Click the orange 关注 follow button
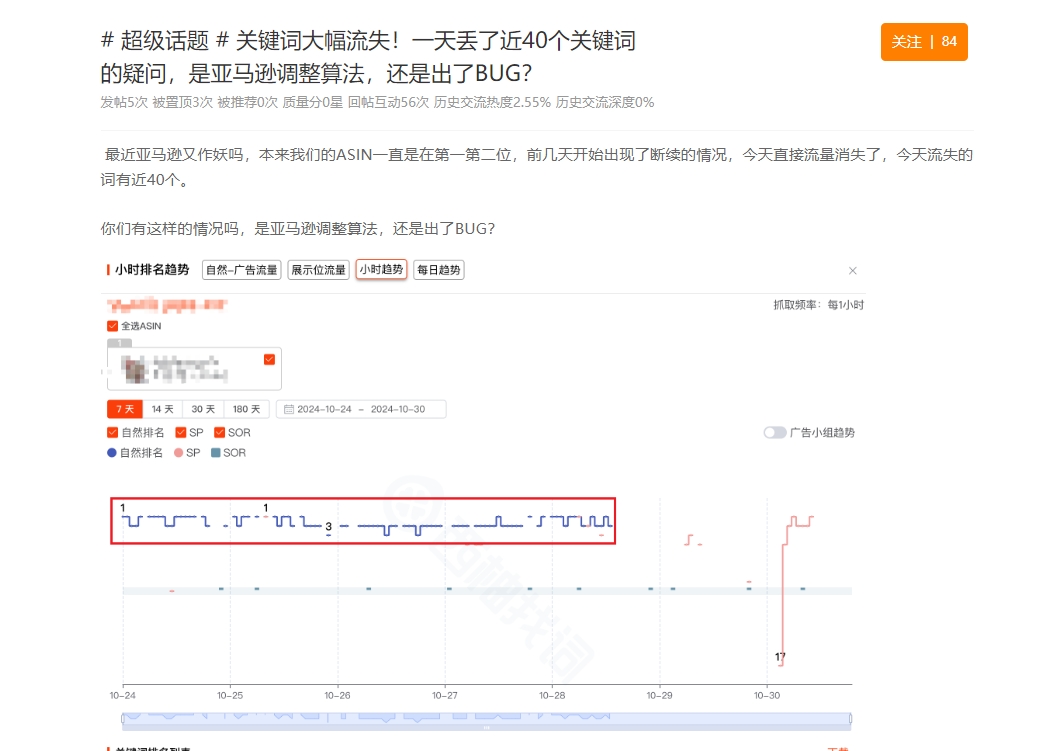 coord(924,42)
